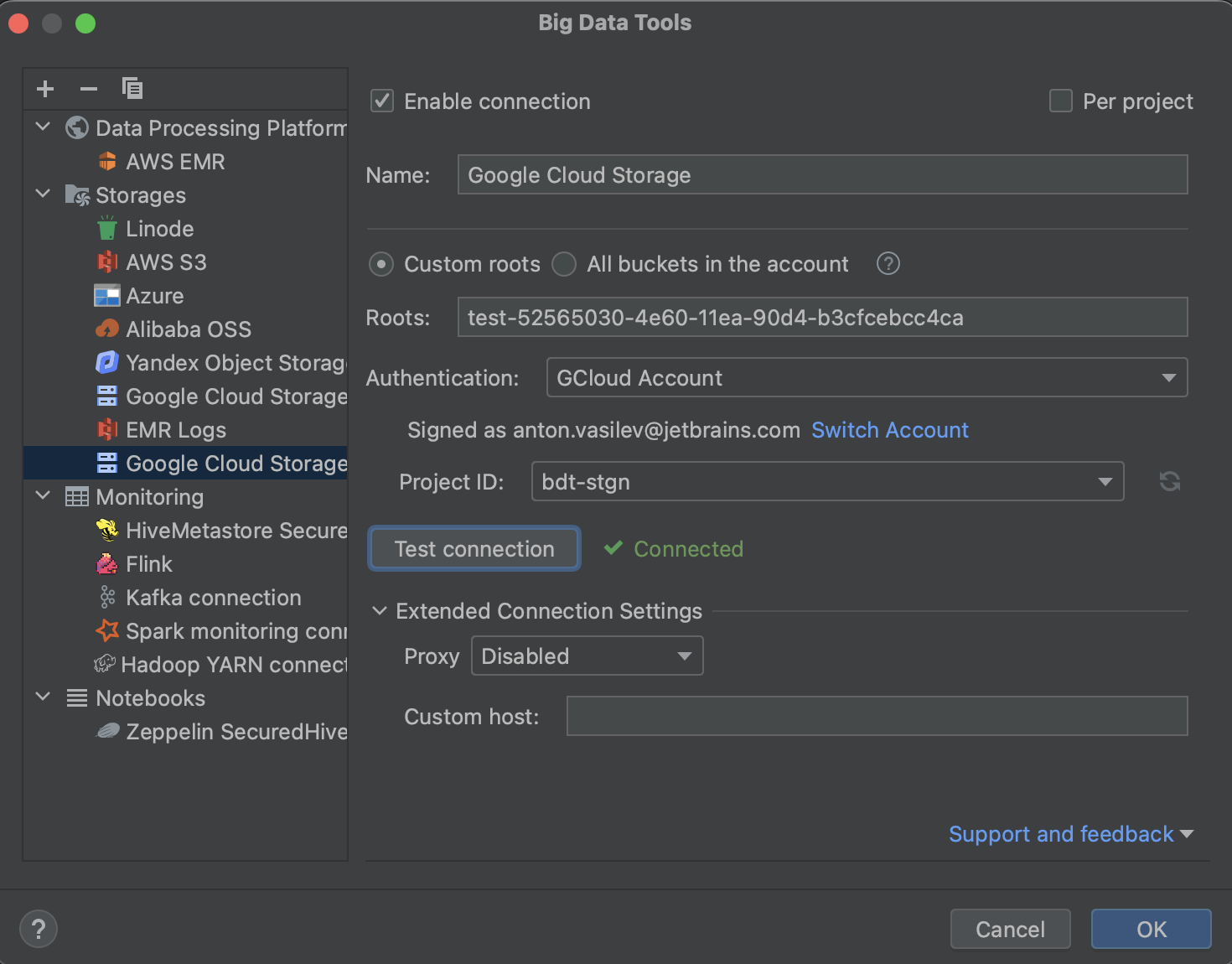
Task: Remove selected connection using the minus icon
Action: 88,88
